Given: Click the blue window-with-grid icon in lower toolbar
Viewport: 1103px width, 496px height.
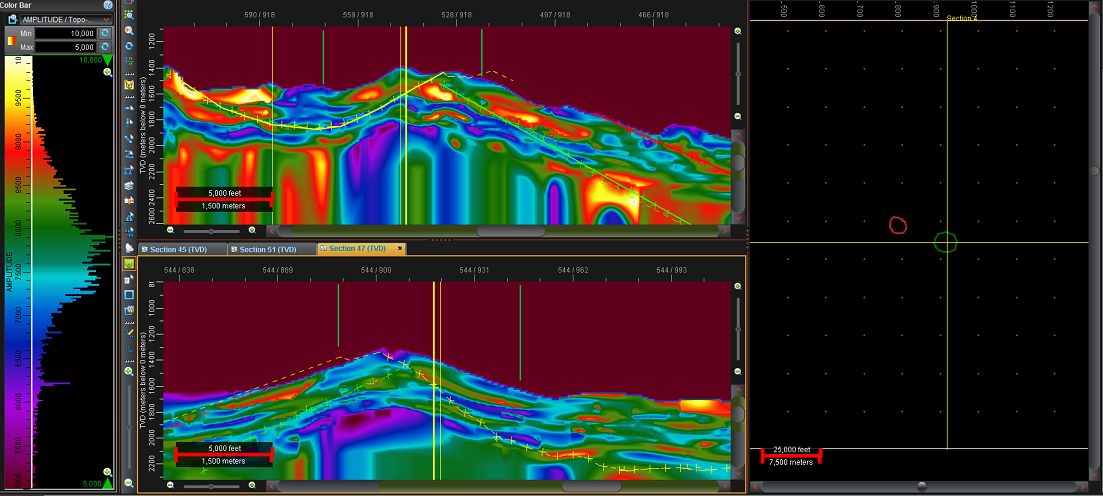Looking at the screenshot, I should point(129,310).
